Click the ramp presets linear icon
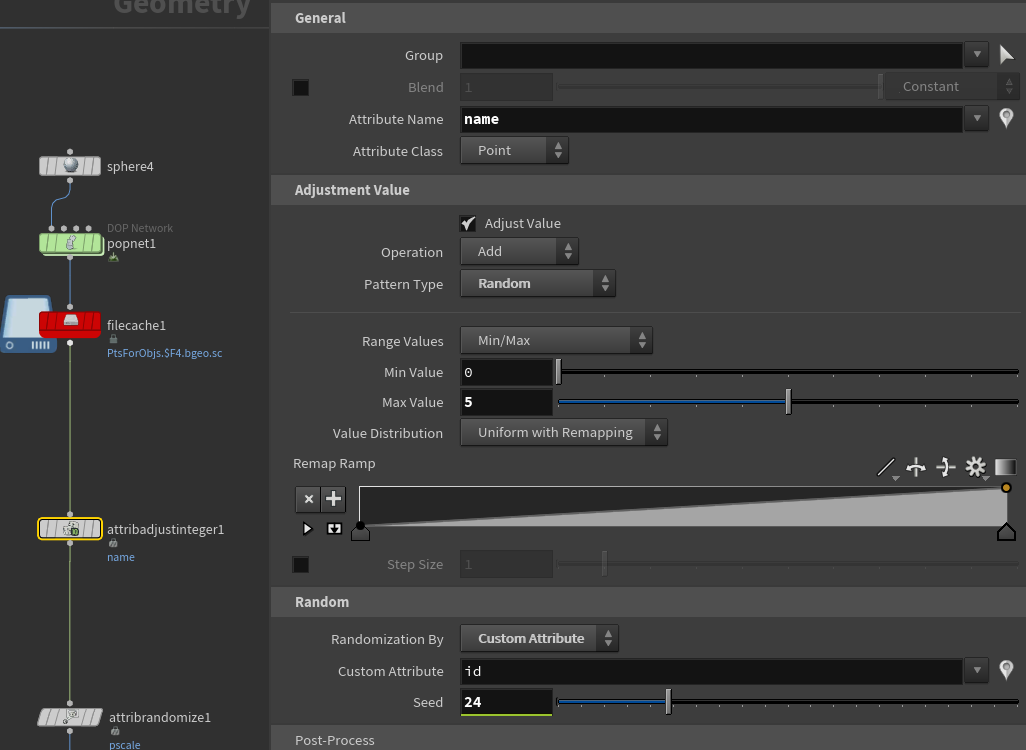This screenshot has width=1026, height=750. 886,467
